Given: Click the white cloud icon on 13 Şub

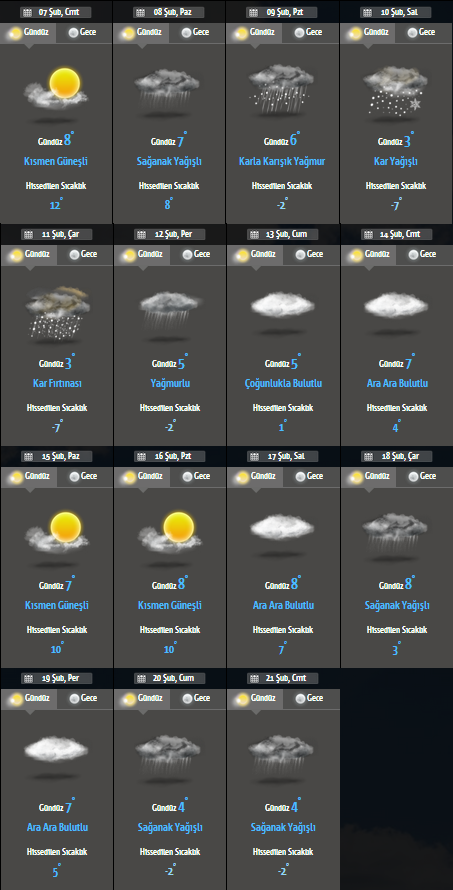Looking at the screenshot, I should pos(283,305).
